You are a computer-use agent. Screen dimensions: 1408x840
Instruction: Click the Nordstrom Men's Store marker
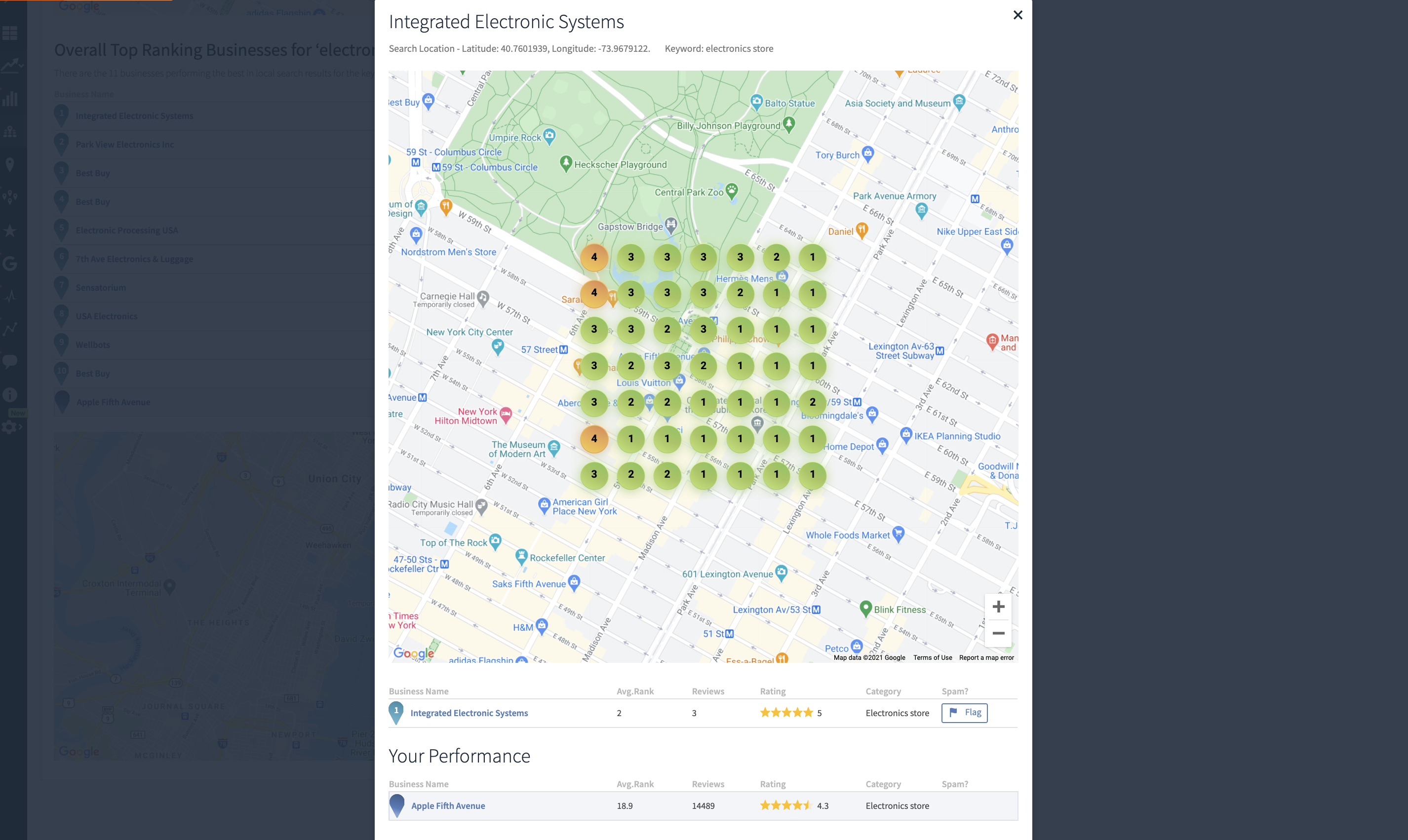pos(416,235)
